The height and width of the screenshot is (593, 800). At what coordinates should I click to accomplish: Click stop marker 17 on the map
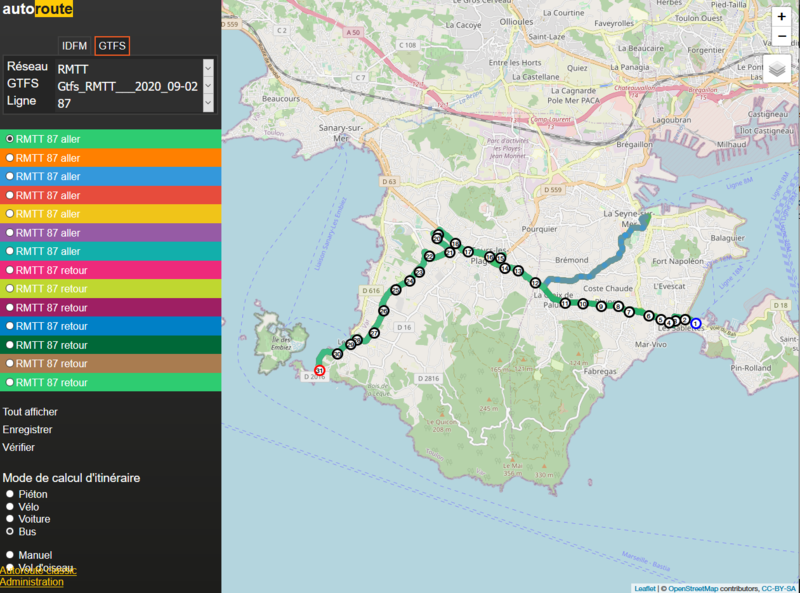pyautogui.click(x=468, y=251)
